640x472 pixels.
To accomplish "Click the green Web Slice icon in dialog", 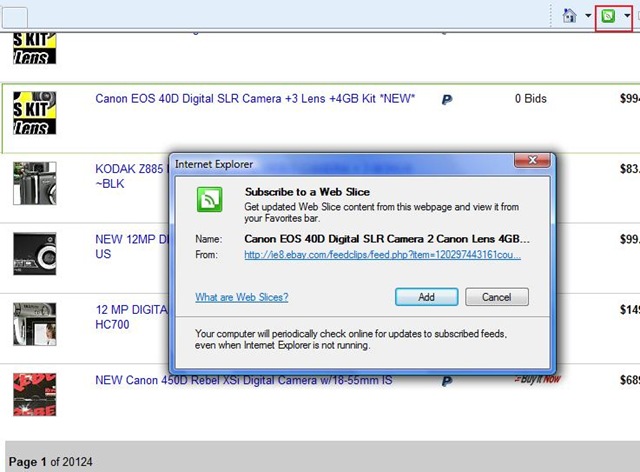I will [209, 200].
